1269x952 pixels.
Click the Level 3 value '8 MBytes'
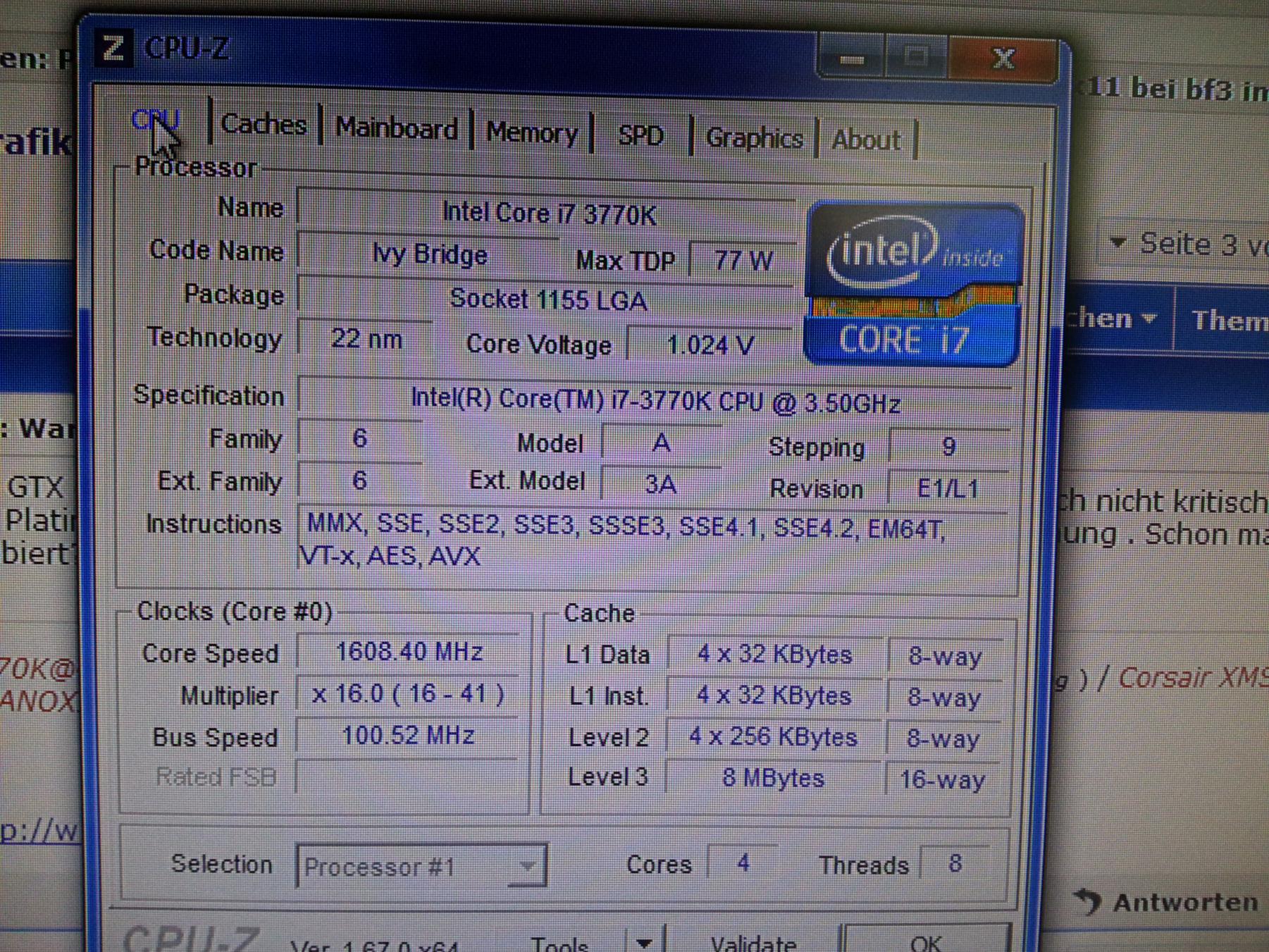(772, 779)
